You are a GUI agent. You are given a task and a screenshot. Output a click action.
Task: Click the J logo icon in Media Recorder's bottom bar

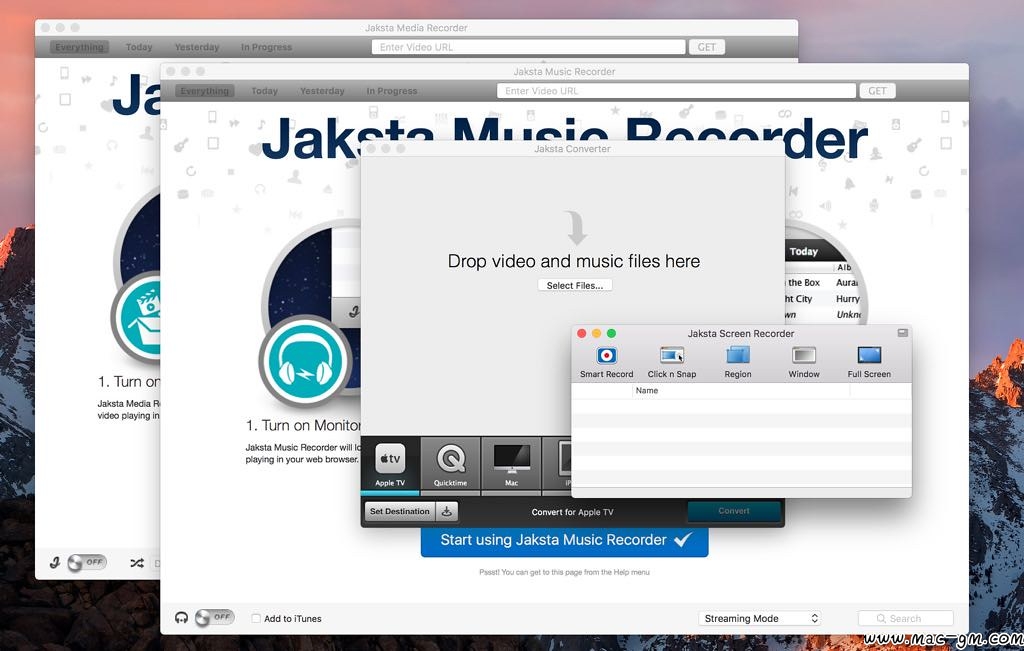coord(55,562)
